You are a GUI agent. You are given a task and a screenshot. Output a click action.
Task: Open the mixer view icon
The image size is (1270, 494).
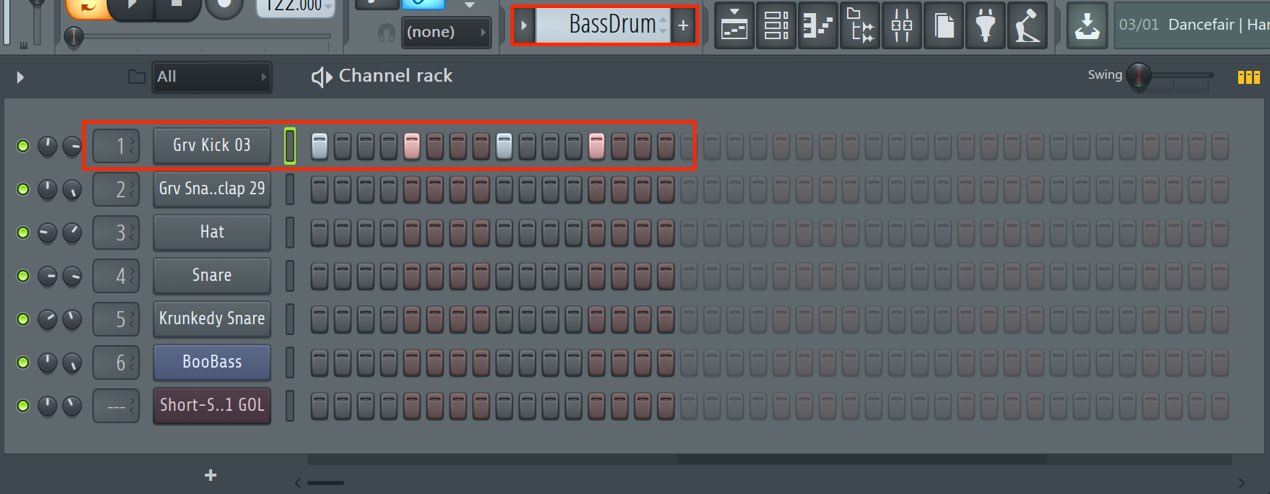click(901, 27)
